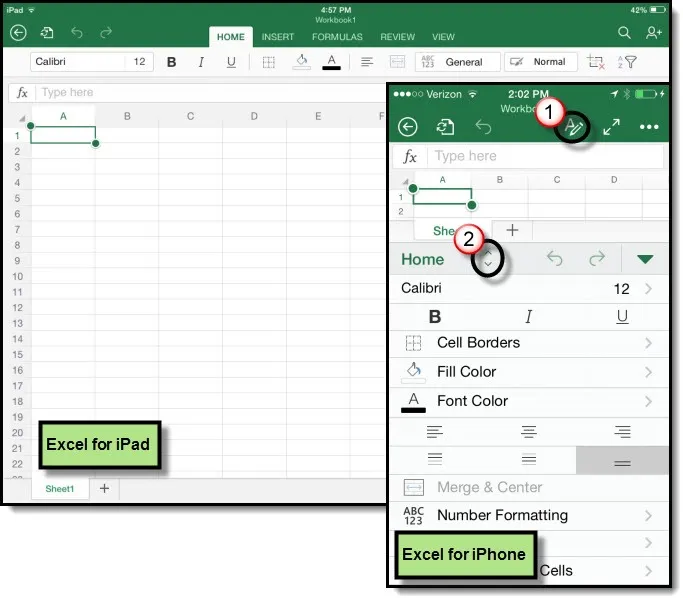Viewport: 683px width, 598px height.
Task: Tap fx function icon on iPad
Action: pyautogui.click(x=22, y=92)
